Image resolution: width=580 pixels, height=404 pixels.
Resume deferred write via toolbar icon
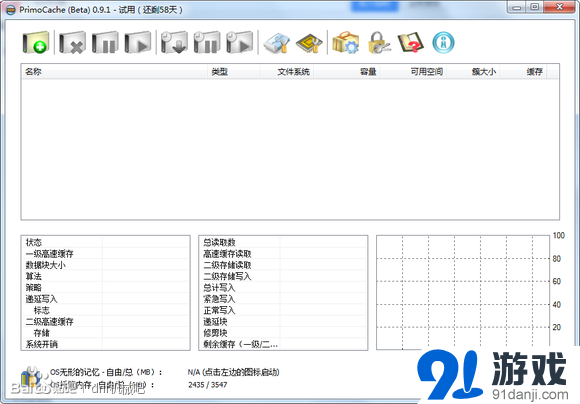[x=240, y=43]
